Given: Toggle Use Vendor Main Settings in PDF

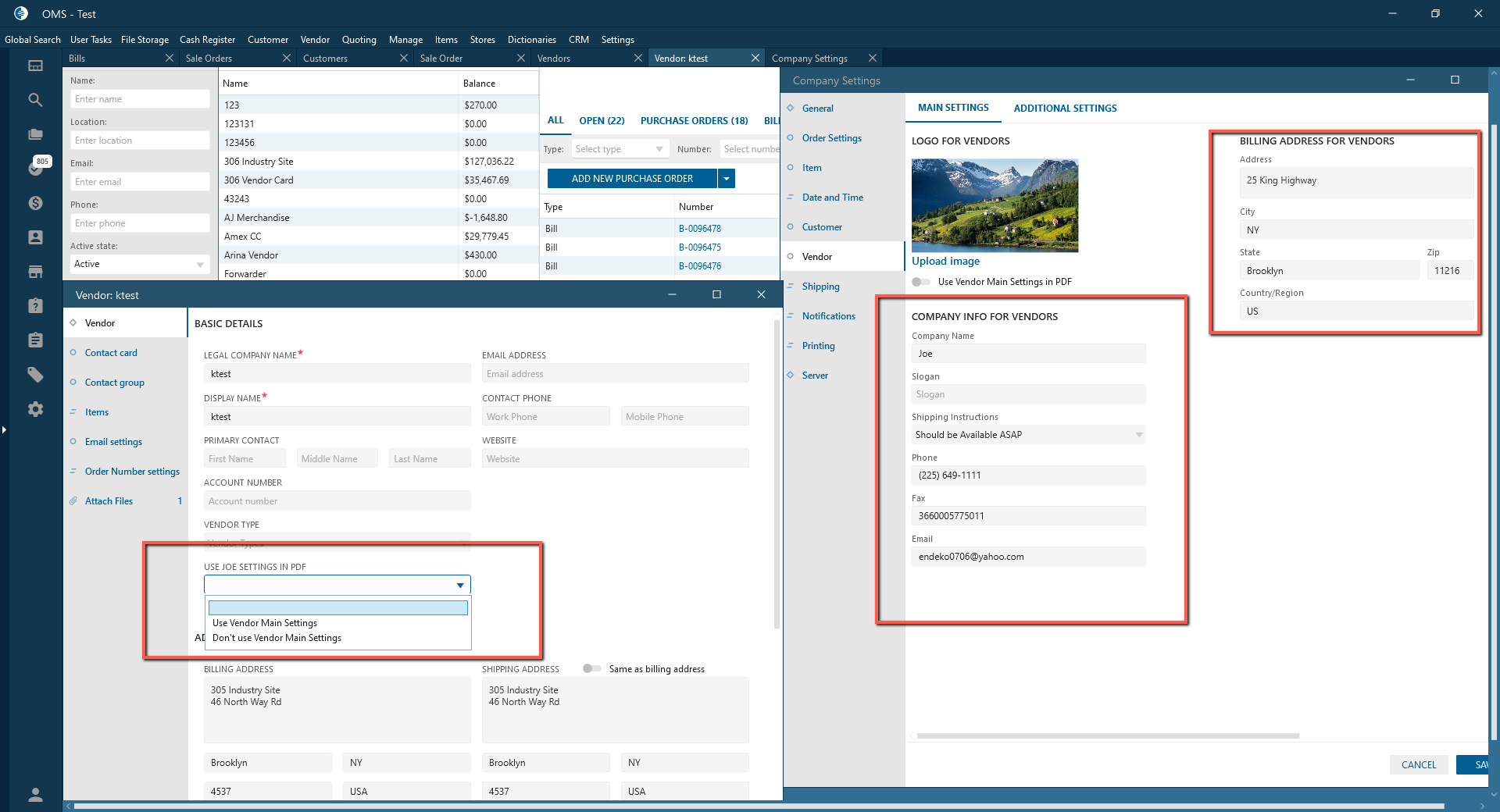Looking at the screenshot, I should [922, 282].
